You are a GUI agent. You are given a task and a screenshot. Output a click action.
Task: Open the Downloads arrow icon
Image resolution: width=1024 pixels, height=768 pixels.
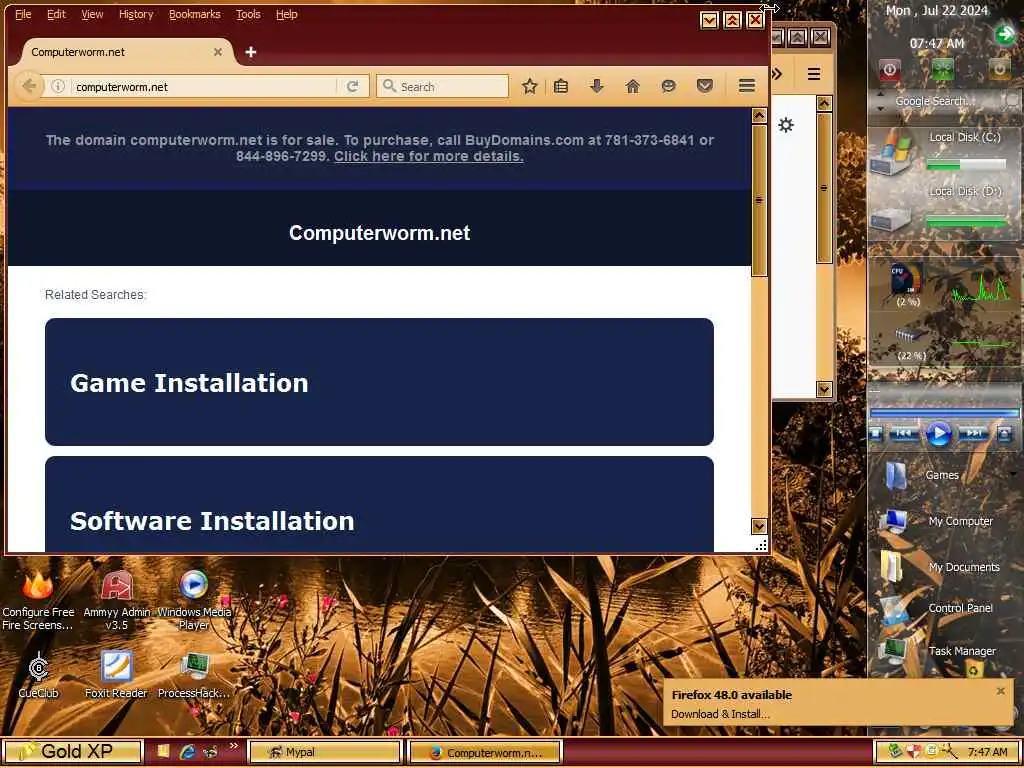coord(597,86)
